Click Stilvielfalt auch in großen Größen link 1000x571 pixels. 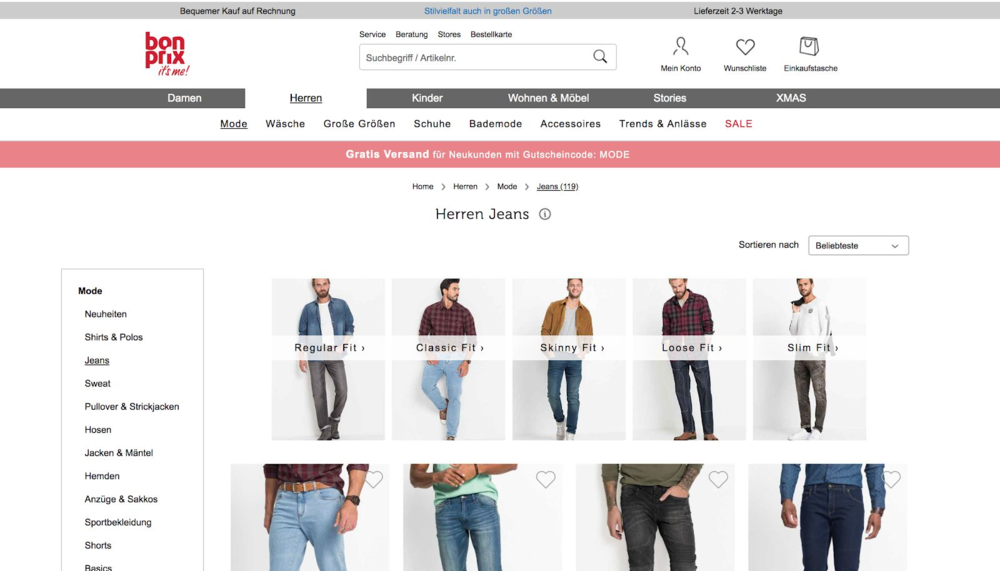pyautogui.click(x=488, y=11)
